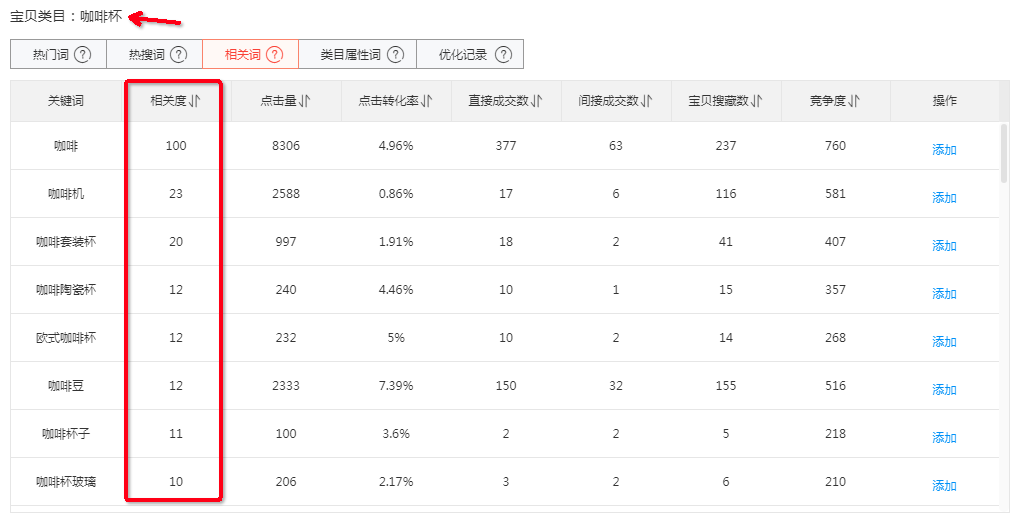The height and width of the screenshot is (518, 1027).
Task: Click the 宝贝类目：咖啡杯 label
Action: pyautogui.click(x=66, y=16)
